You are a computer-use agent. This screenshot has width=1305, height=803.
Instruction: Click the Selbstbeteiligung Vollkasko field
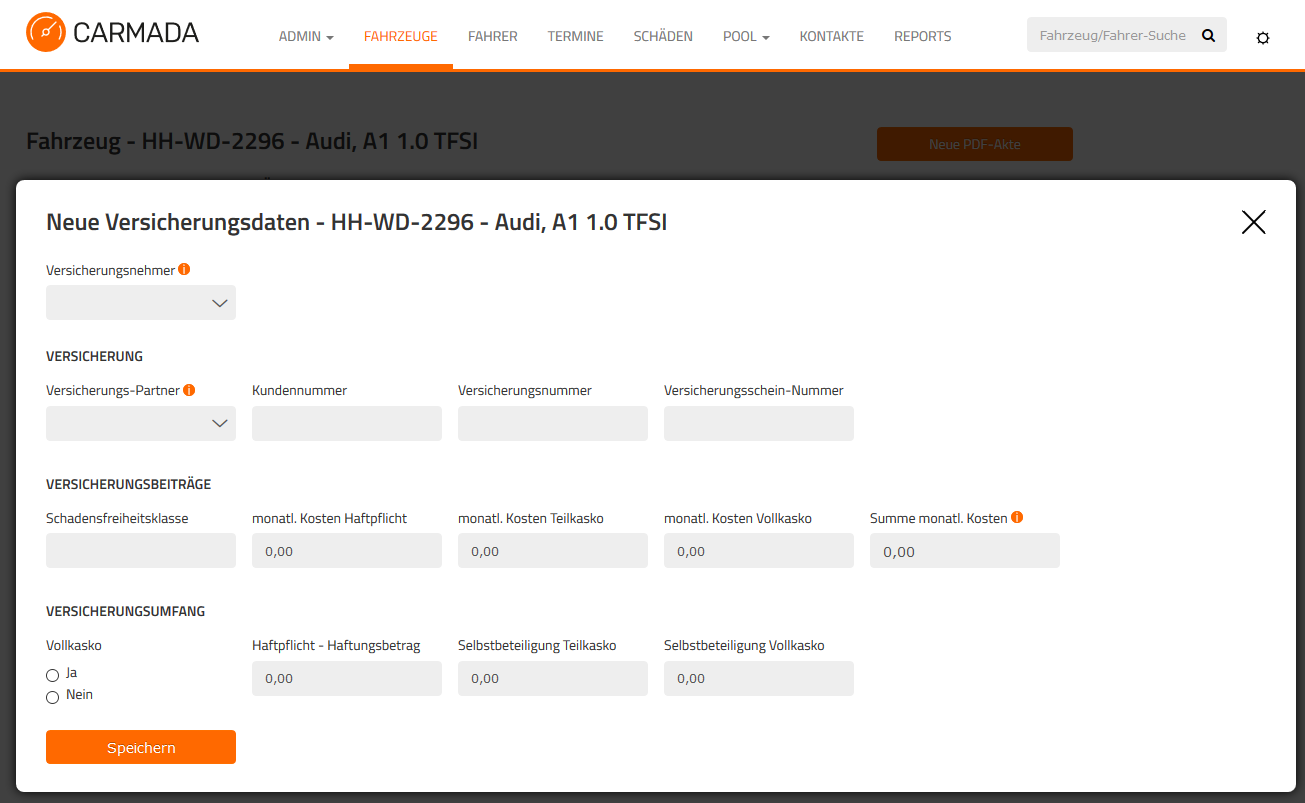point(759,678)
